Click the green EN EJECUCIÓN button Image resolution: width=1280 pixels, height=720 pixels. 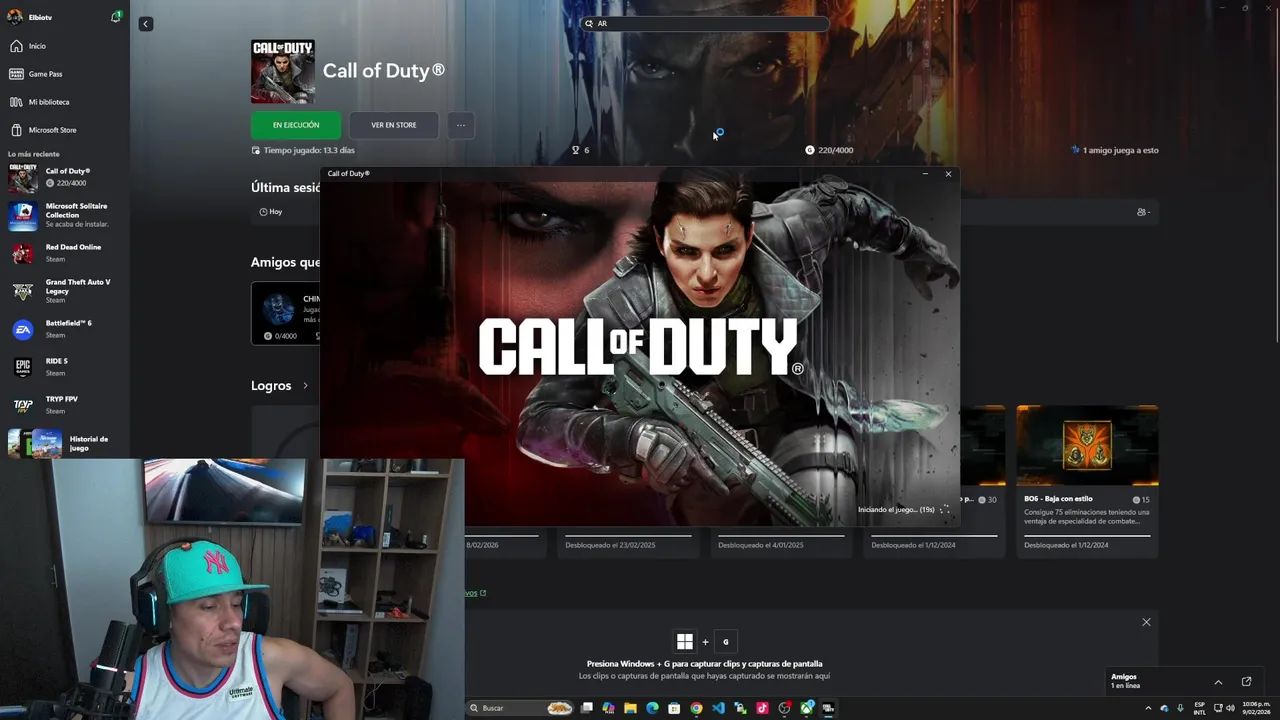[296, 125]
